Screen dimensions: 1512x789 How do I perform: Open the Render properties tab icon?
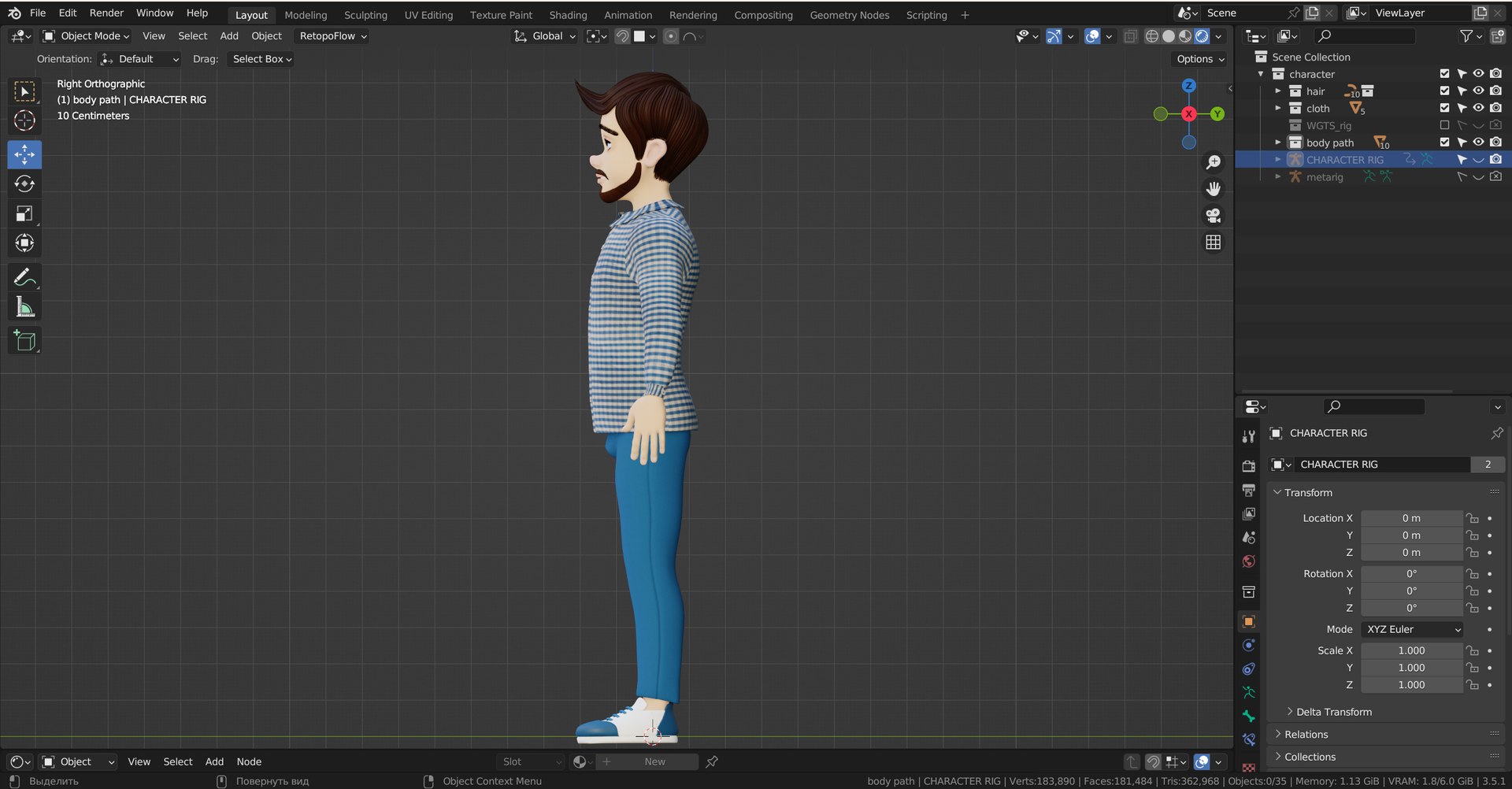click(1249, 466)
